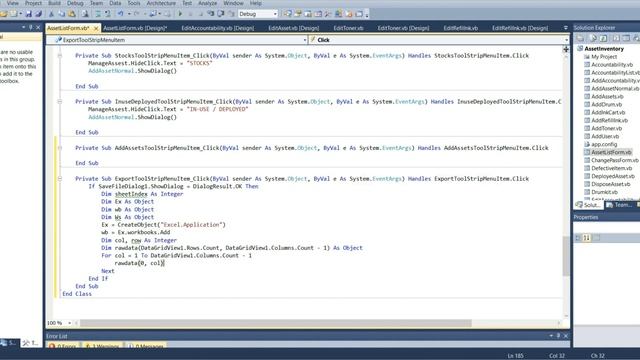The image size is (640, 360).
Task: Click the Cut scissors icon
Action: coord(51,14)
